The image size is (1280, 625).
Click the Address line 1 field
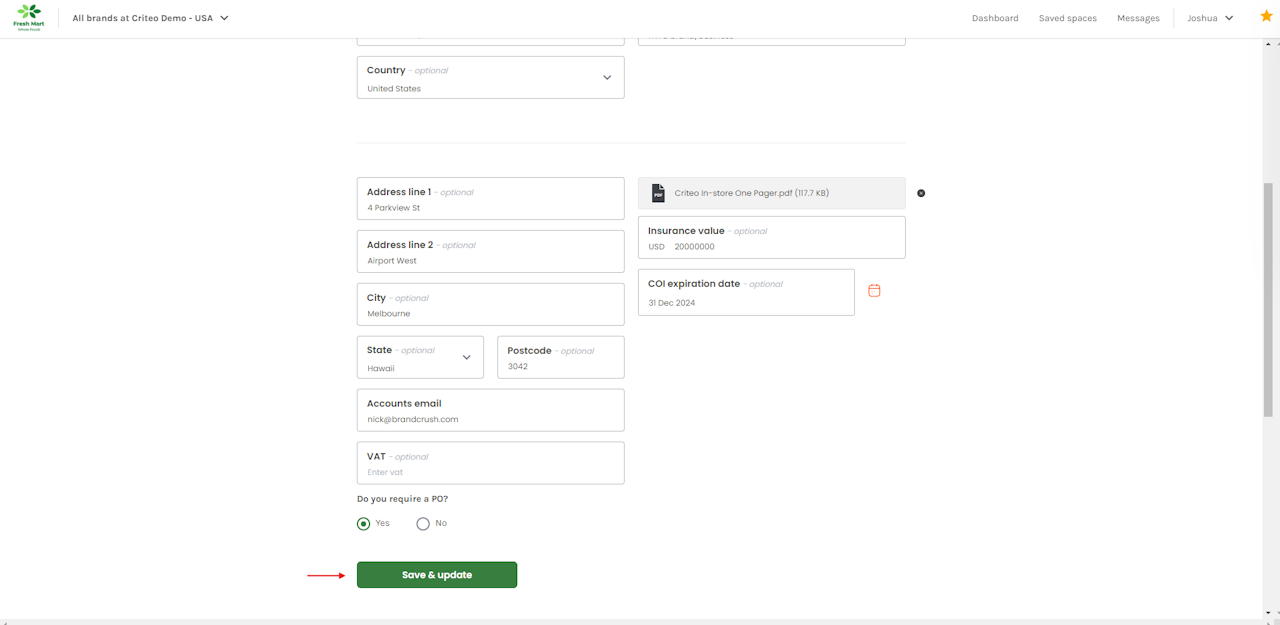(490, 208)
